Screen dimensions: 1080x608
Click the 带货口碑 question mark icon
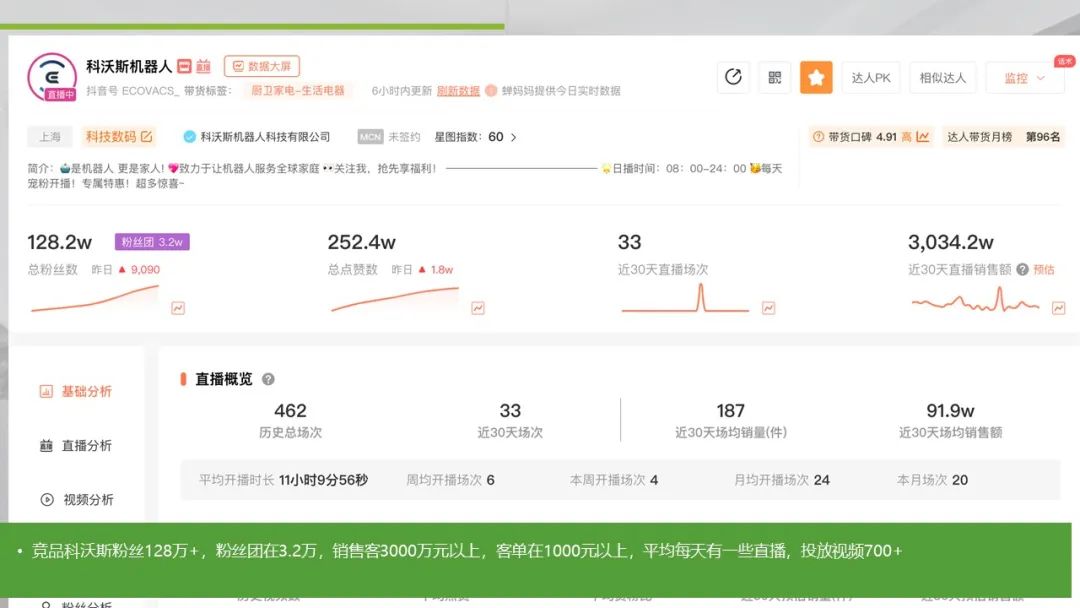click(818, 137)
